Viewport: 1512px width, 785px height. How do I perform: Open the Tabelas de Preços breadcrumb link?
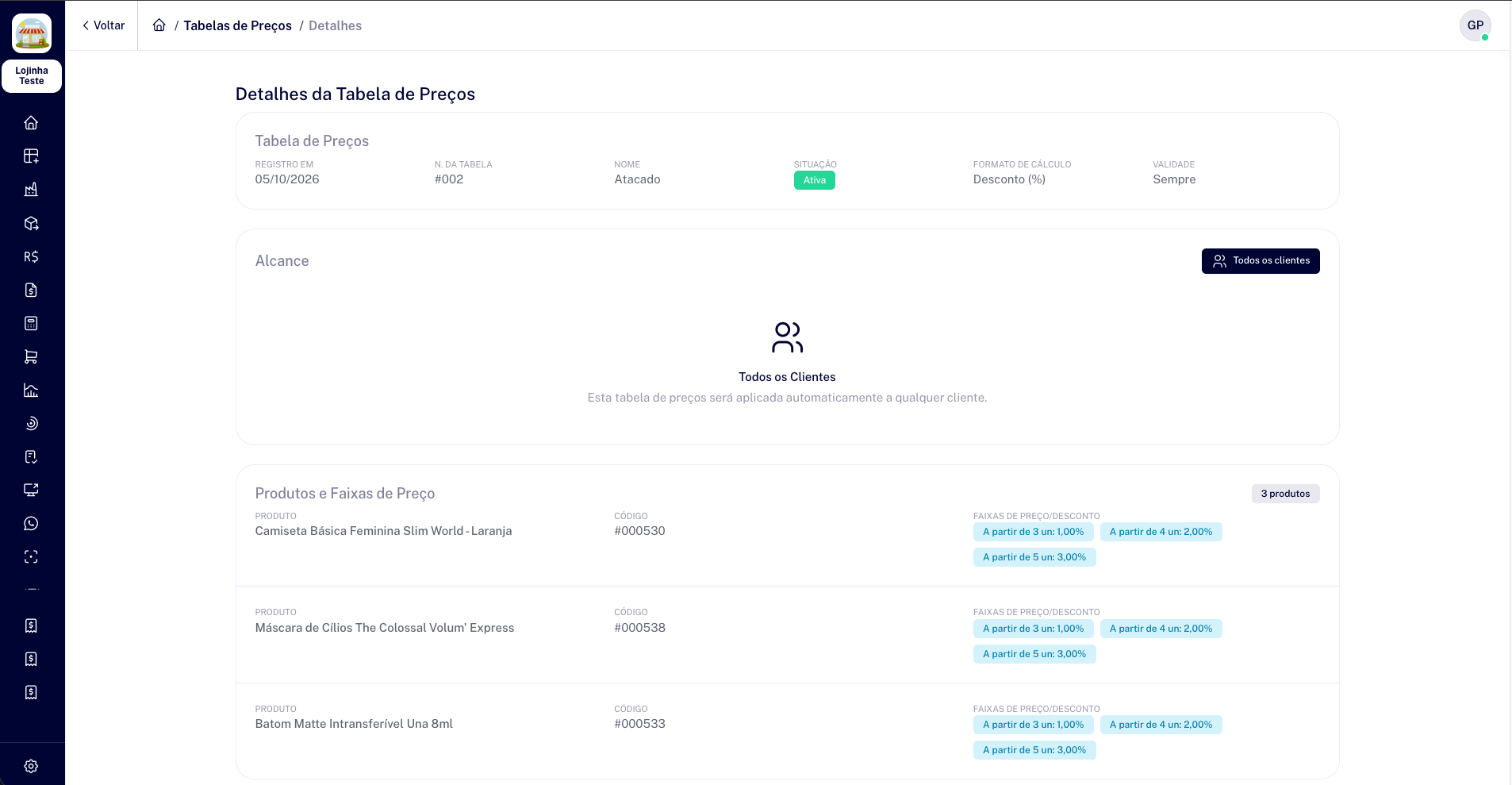[238, 25]
